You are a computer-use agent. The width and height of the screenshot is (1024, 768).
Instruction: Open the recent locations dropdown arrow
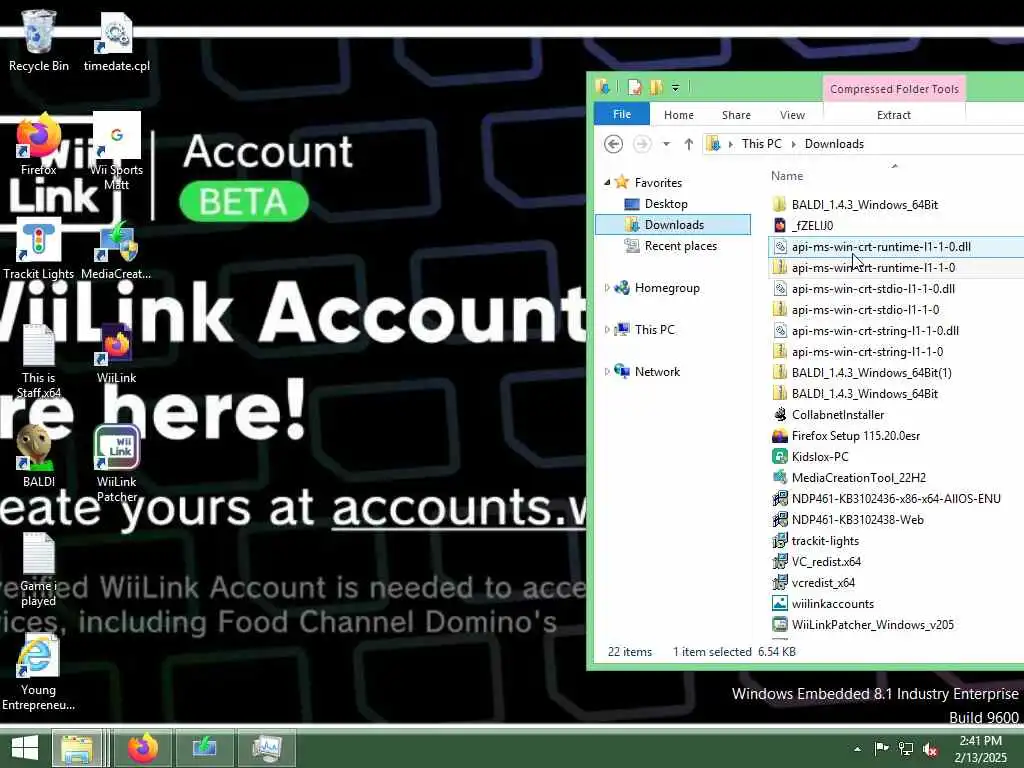click(x=666, y=144)
